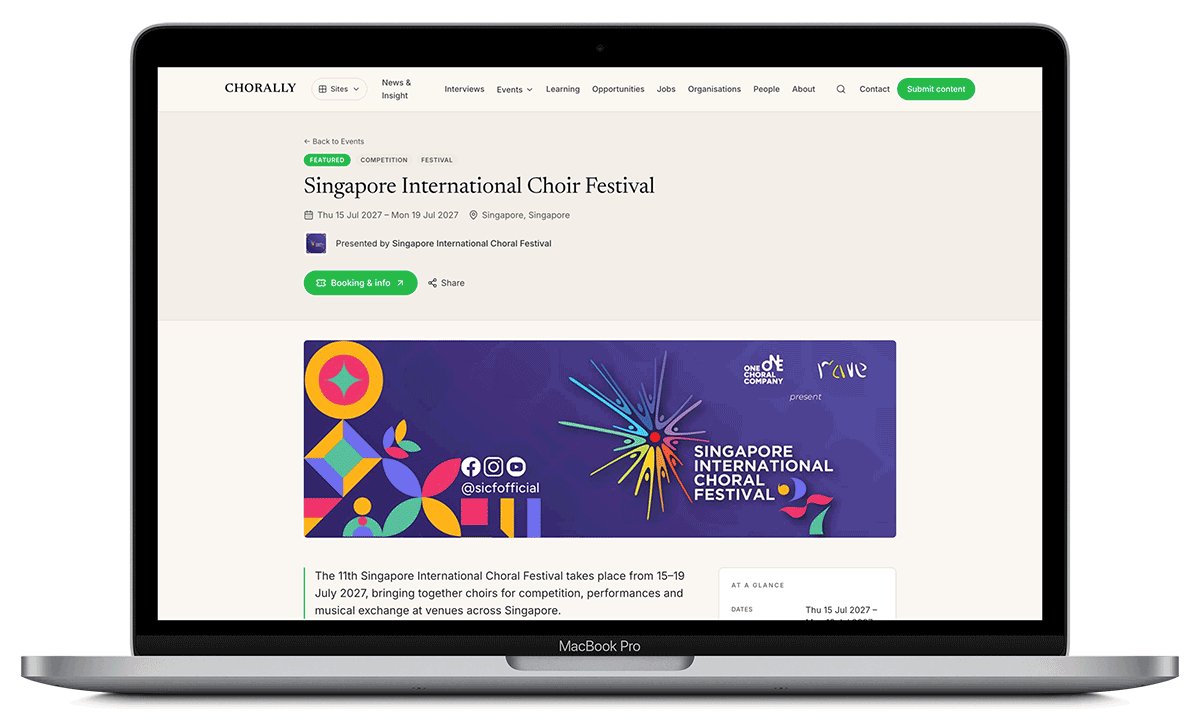This screenshot has height=720, width=1200.
Task: Click the festival banner image
Action: pos(600,439)
